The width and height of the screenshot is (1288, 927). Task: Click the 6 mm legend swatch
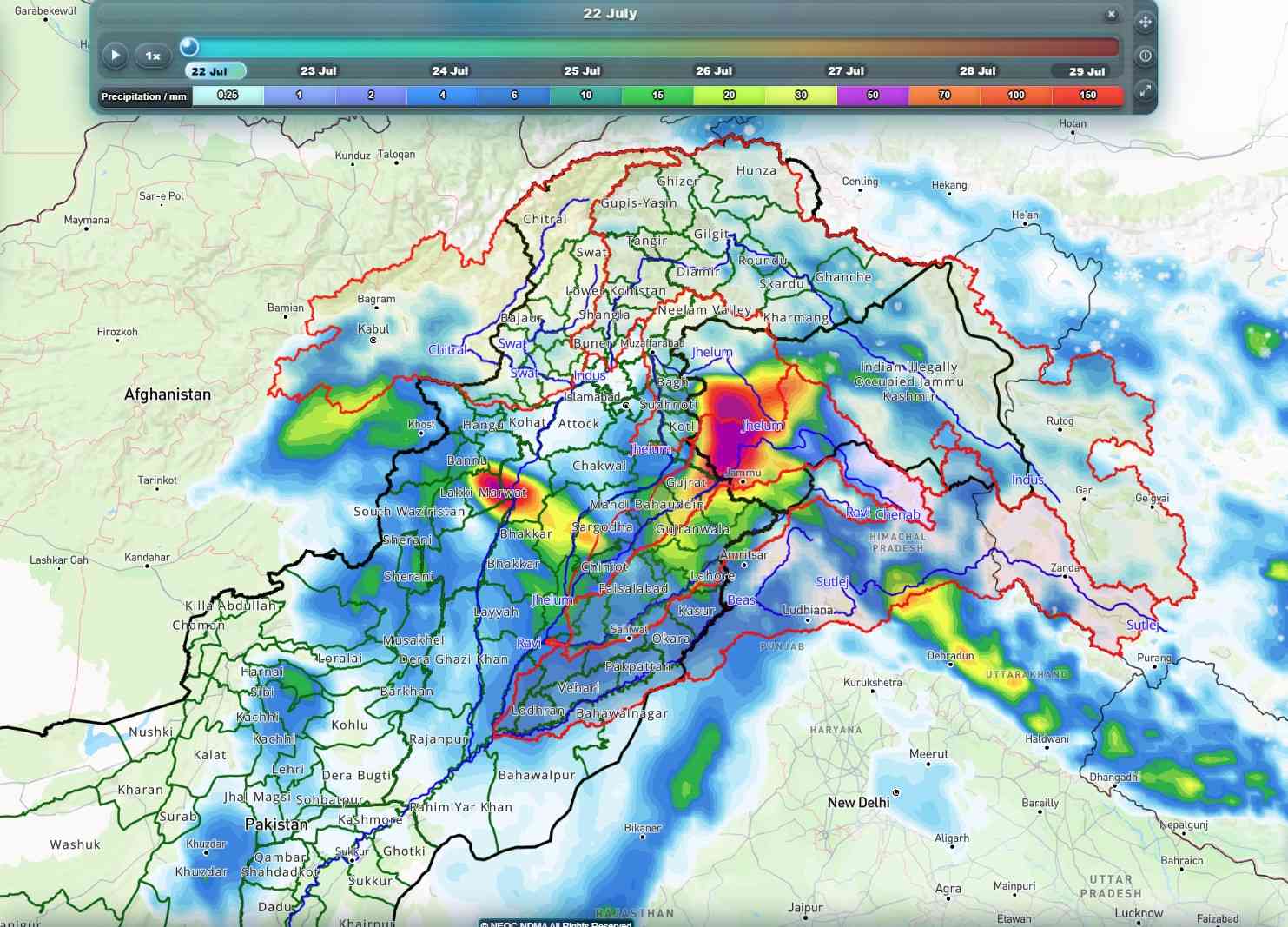(x=514, y=96)
